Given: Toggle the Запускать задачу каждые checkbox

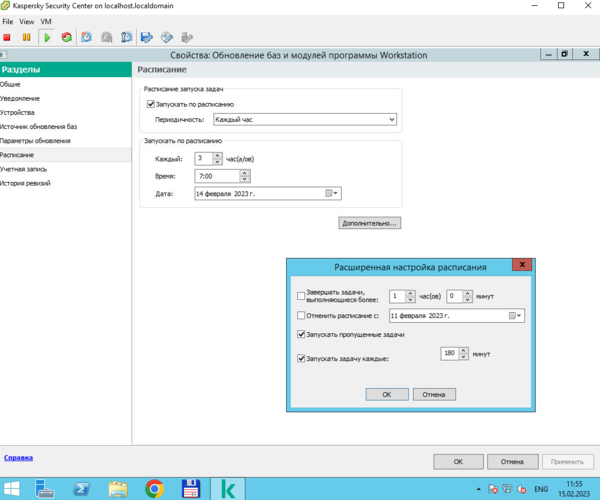Looking at the screenshot, I should pos(301,358).
